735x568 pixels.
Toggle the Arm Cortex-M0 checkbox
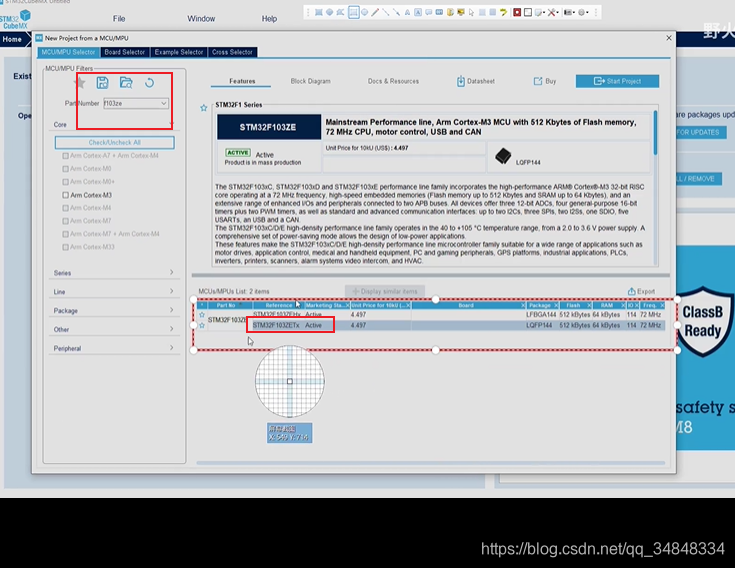(x=66, y=169)
